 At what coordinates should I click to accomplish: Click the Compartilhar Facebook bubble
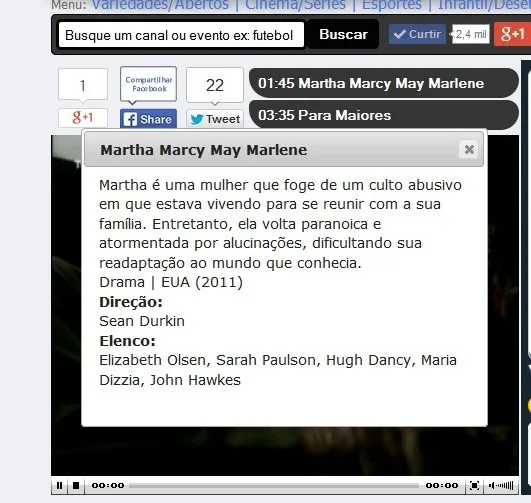click(x=149, y=84)
